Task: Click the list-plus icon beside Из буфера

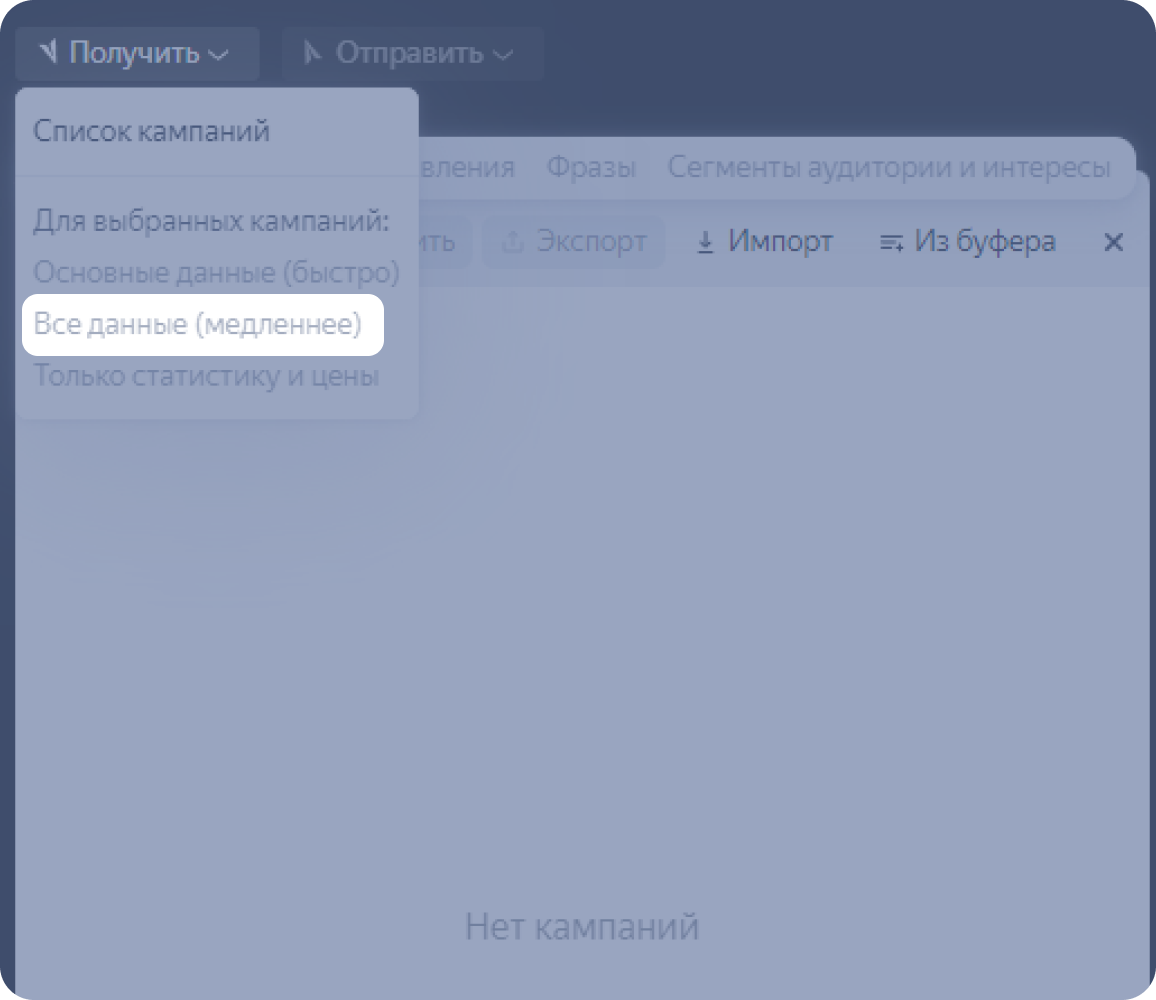Action: pyautogui.click(x=891, y=243)
